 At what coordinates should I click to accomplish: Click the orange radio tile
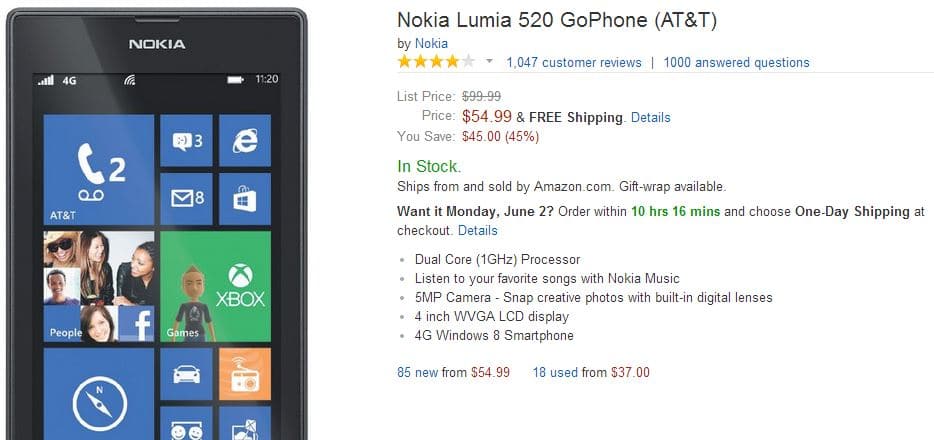(245, 374)
